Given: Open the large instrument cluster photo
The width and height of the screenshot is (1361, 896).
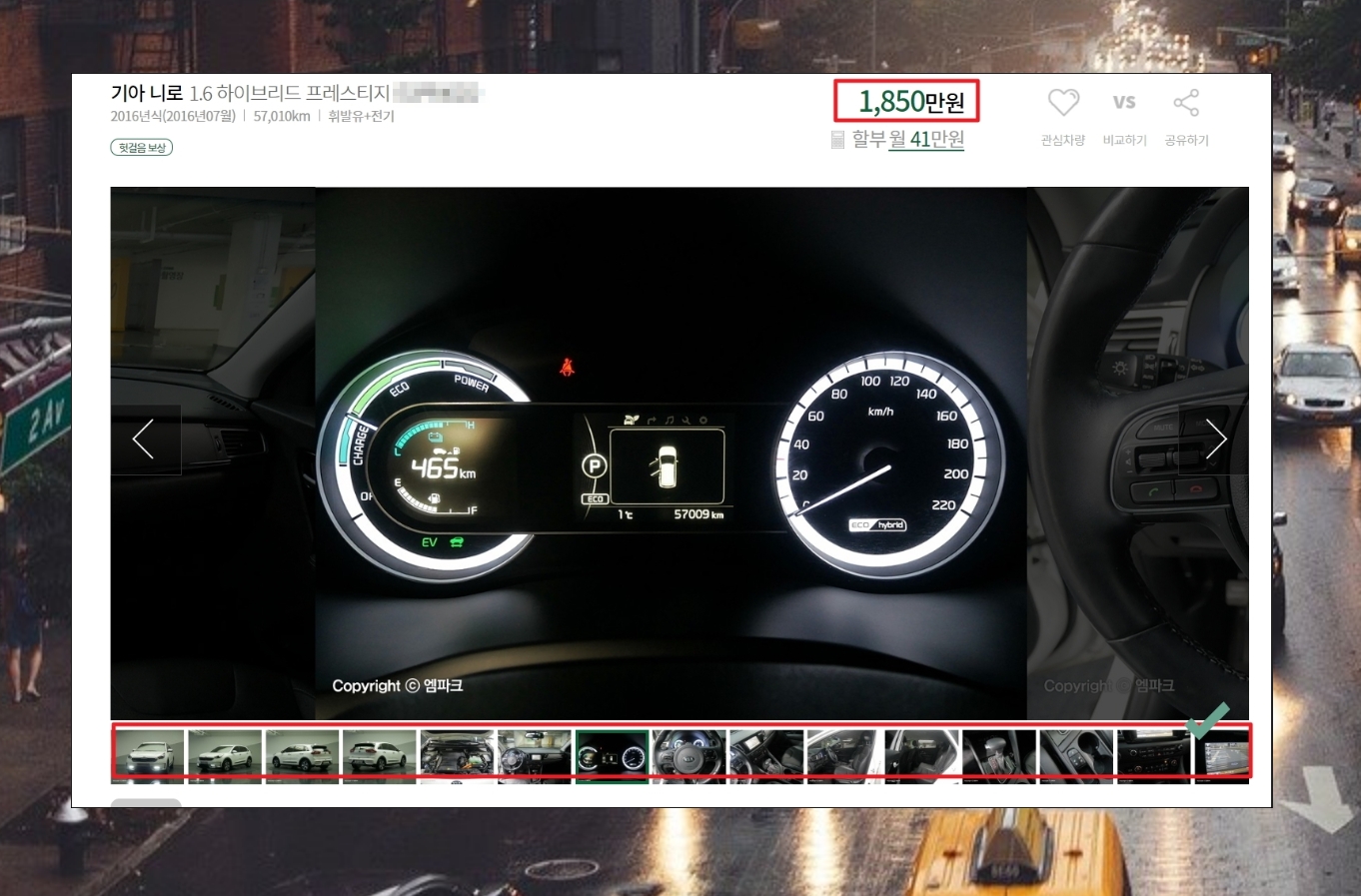Looking at the screenshot, I should (x=671, y=453).
